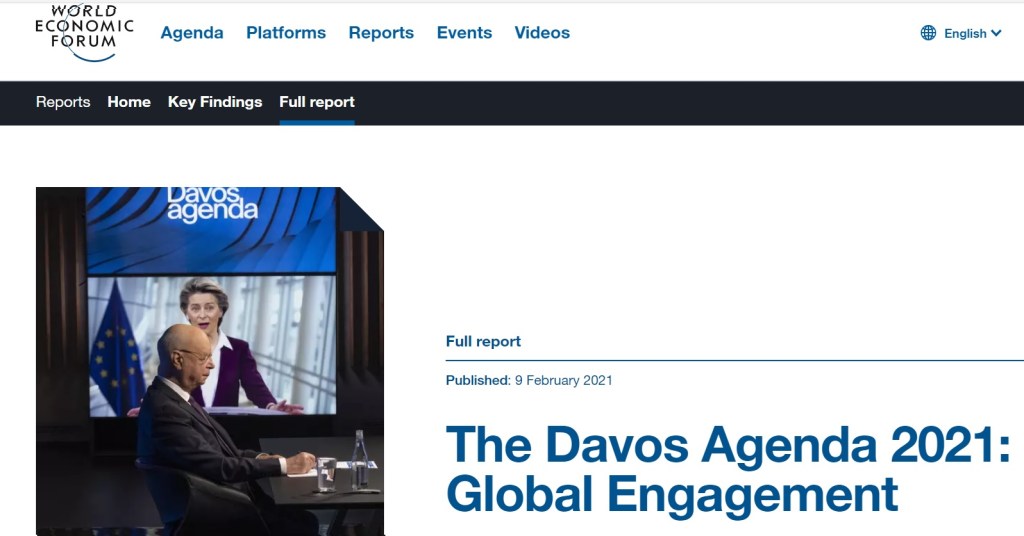Open the English language selector
This screenshot has height=536, width=1024.
click(x=965, y=33)
